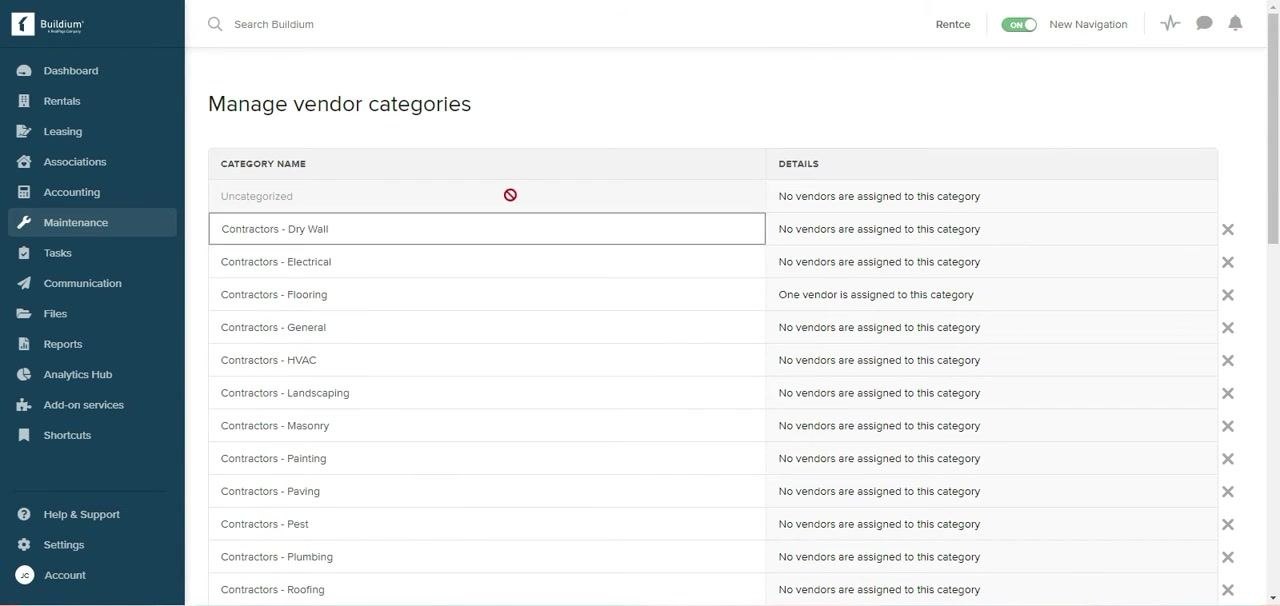The width and height of the screenshot is (1280, 606).
Task: Open the notifications bell
Action: (1235, 23)
